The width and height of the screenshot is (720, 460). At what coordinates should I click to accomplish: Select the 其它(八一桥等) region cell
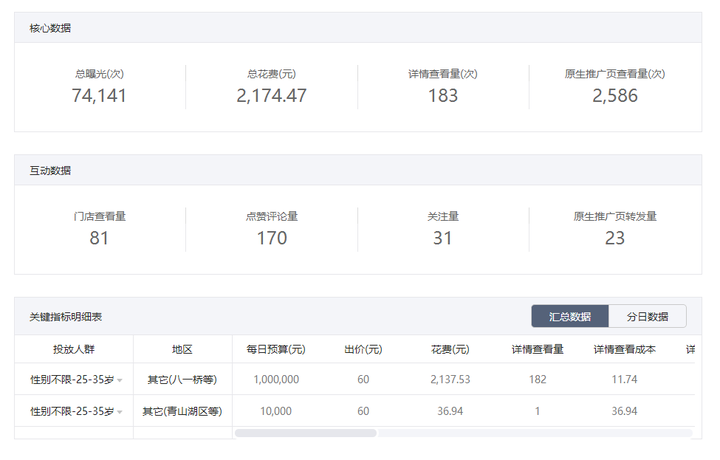pyautogui.click(x=182, y=380)
